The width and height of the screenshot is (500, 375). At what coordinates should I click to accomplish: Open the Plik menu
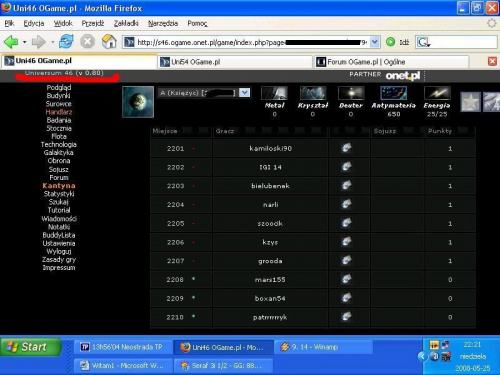[9, 23]
